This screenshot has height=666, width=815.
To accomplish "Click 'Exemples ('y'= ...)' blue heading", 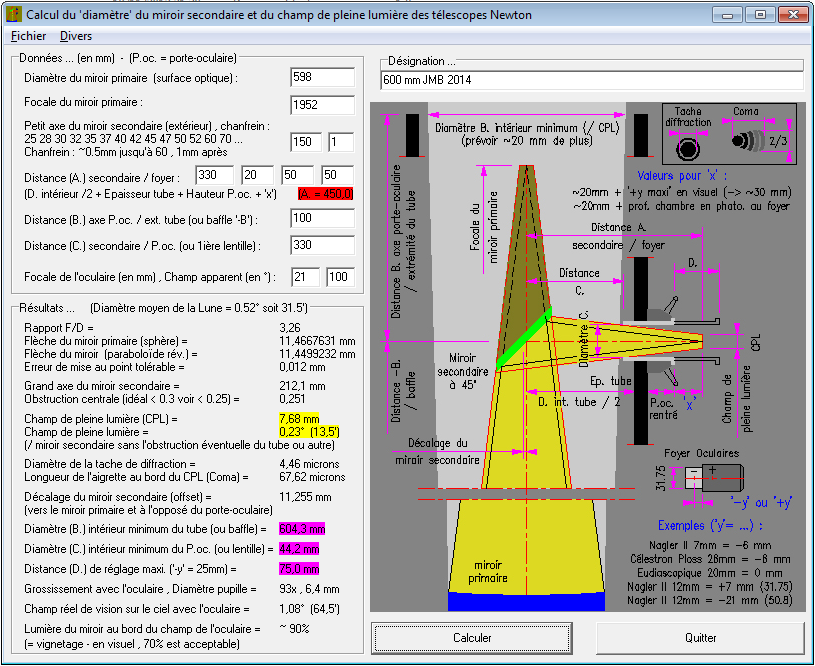I will pos(709,526).
